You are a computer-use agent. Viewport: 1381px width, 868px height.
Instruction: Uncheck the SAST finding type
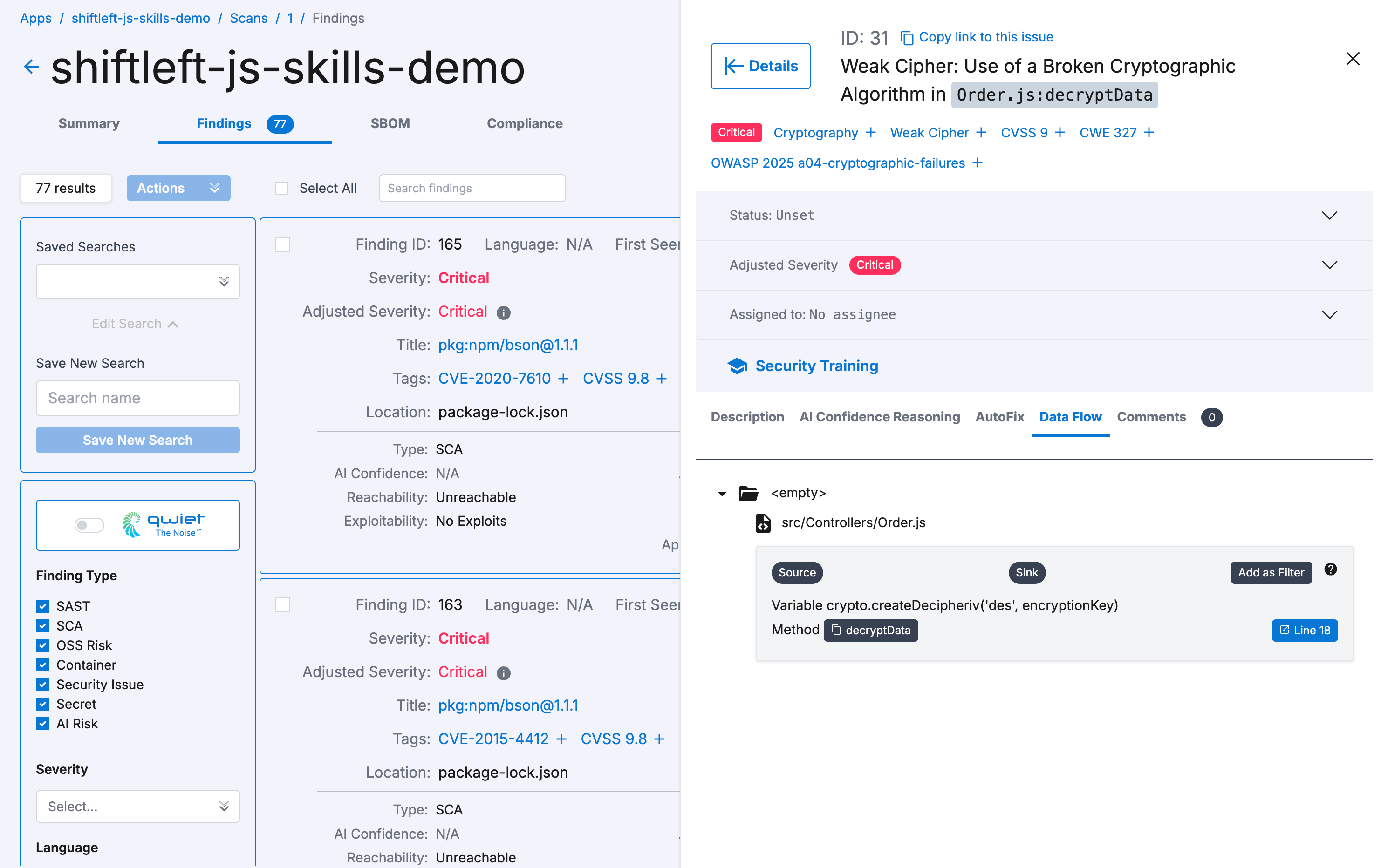pos(42,606)
